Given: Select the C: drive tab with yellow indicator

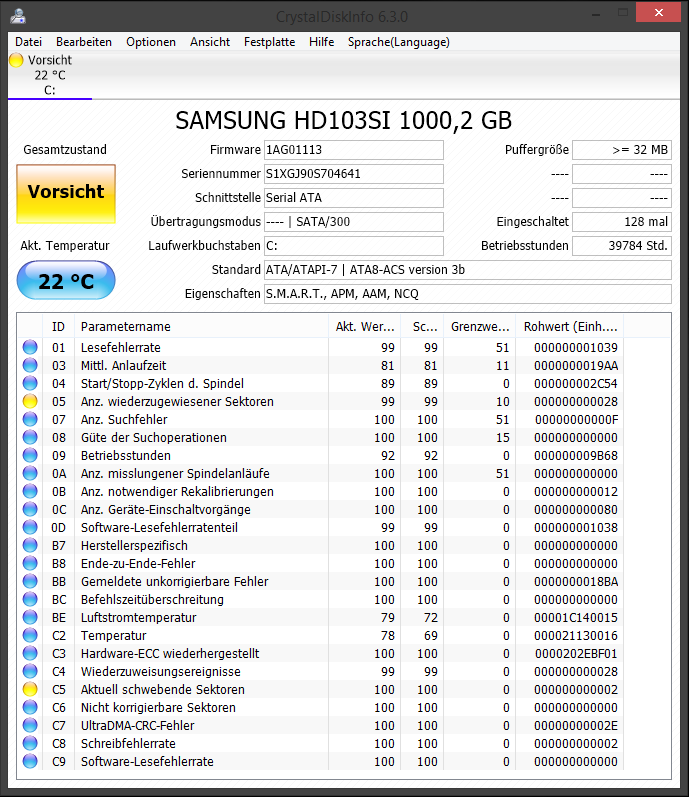Looking at the screenshot, I should (x=50, y=75).
